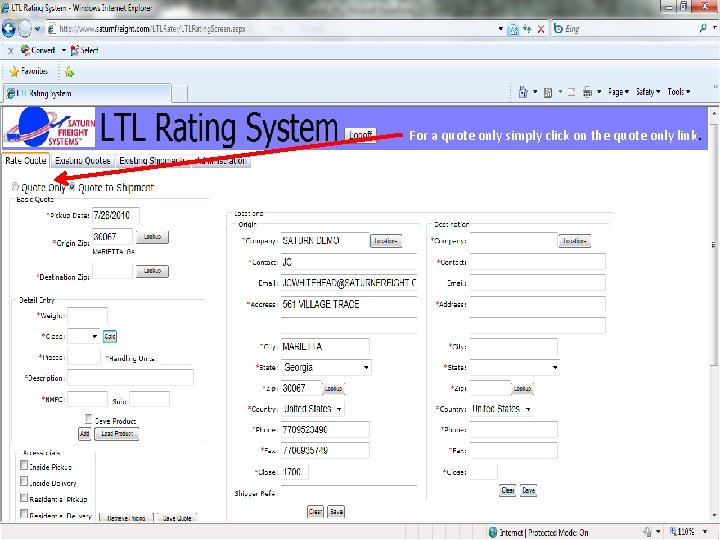Open the Origin State dropdown showing Georgia

coord(326,367)
